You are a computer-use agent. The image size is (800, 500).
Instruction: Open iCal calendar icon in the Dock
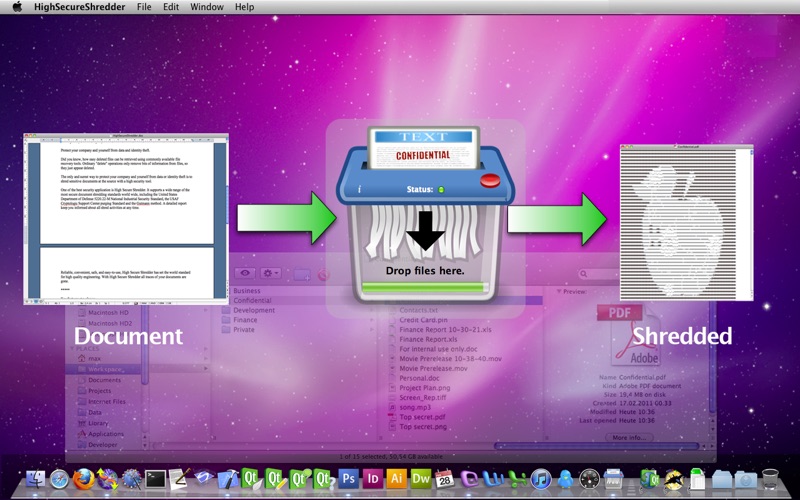444,479
